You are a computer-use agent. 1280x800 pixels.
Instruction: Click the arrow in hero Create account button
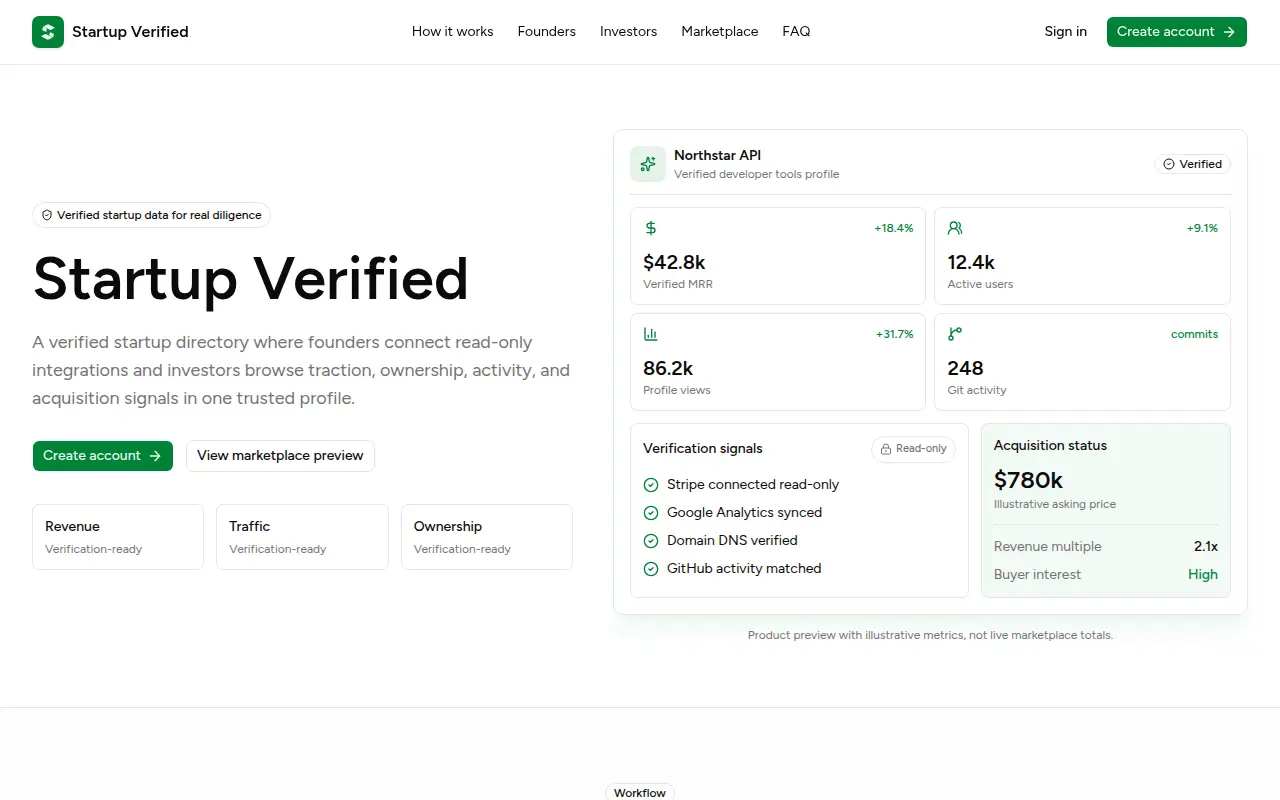(155, 456)
